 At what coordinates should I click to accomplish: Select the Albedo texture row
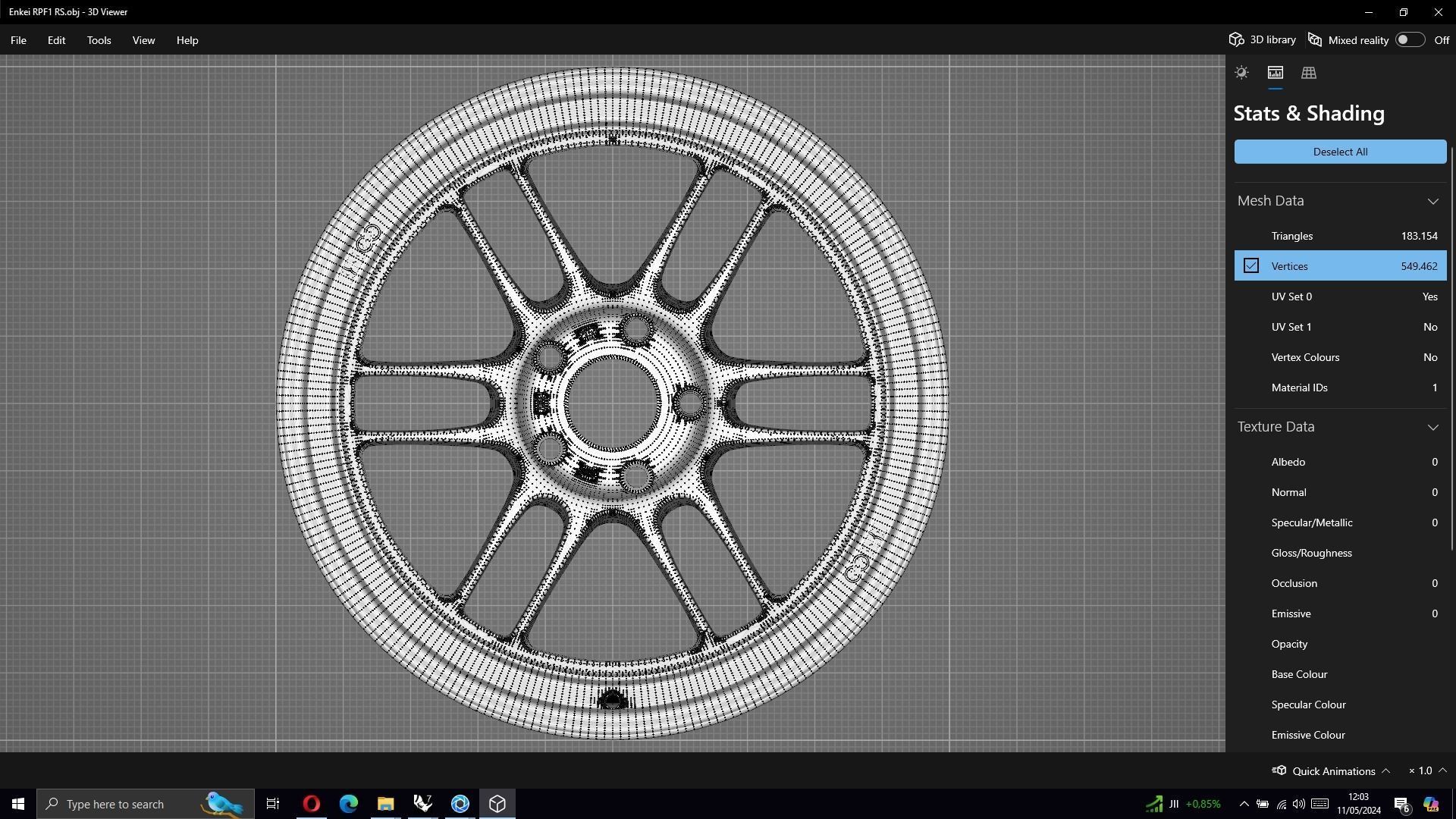click(1340, 462)
